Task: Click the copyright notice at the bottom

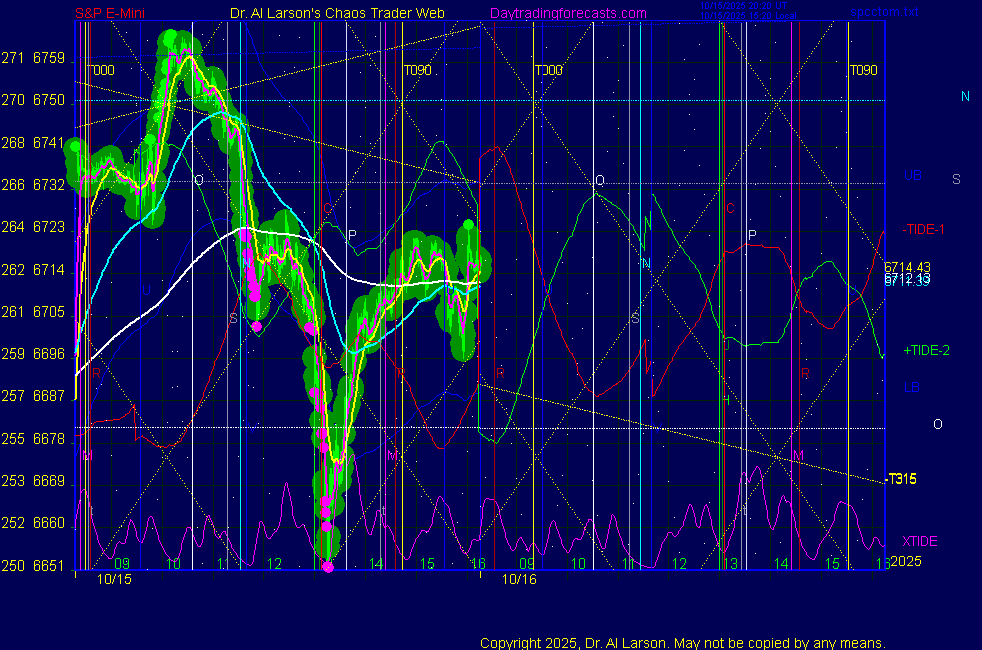Action: point(682,643)
